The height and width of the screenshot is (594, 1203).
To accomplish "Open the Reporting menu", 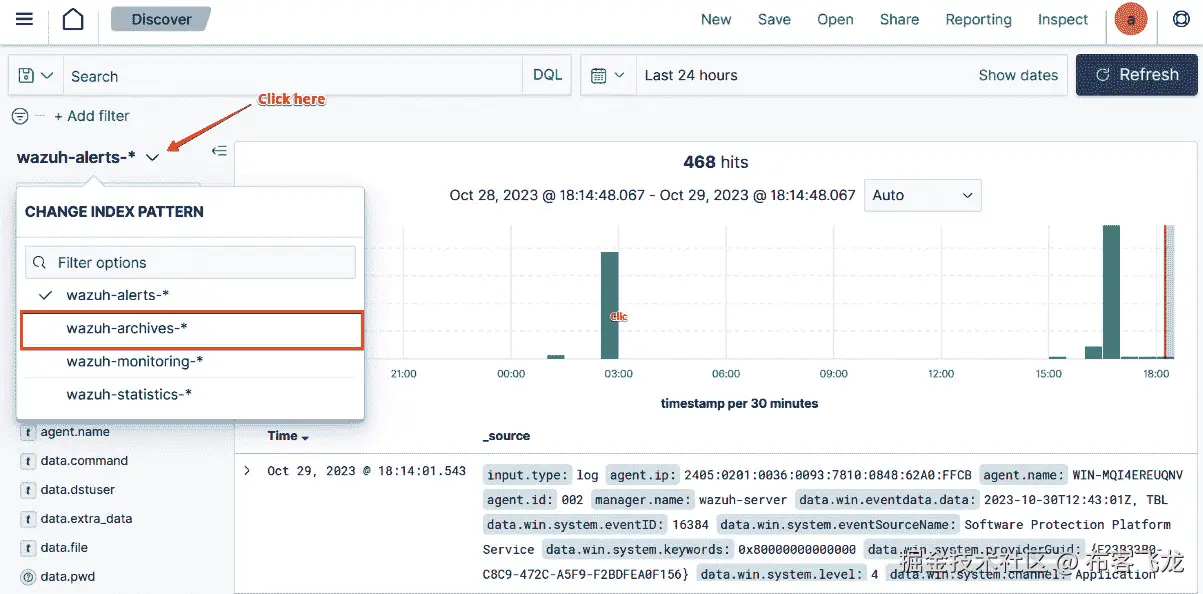I will (x=978, y=19).
